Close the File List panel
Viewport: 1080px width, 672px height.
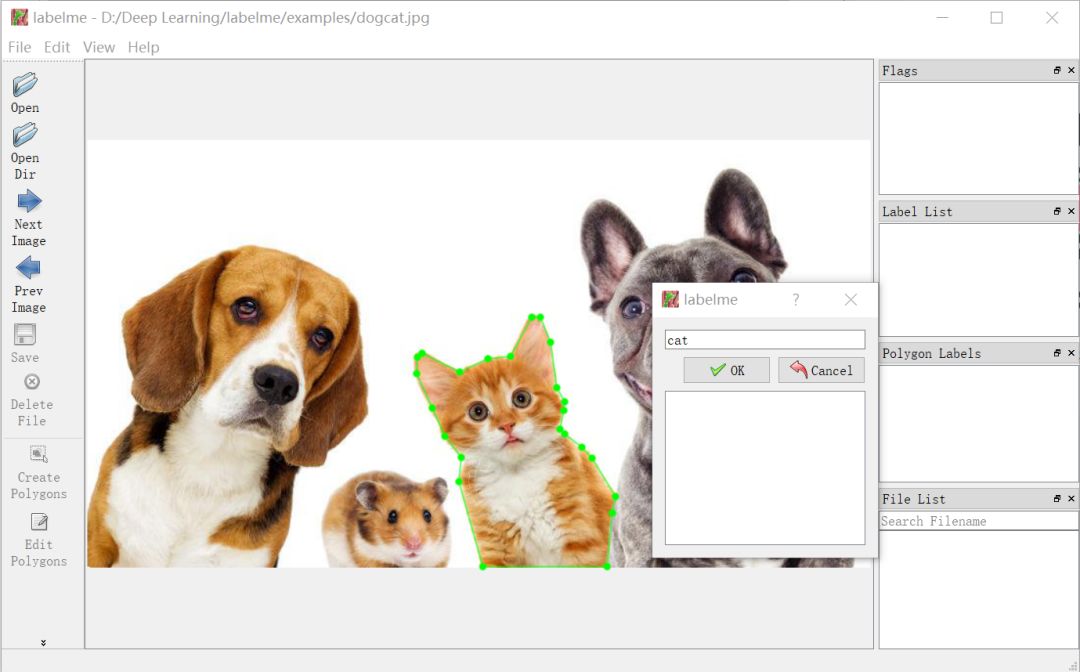point(1071,498)
